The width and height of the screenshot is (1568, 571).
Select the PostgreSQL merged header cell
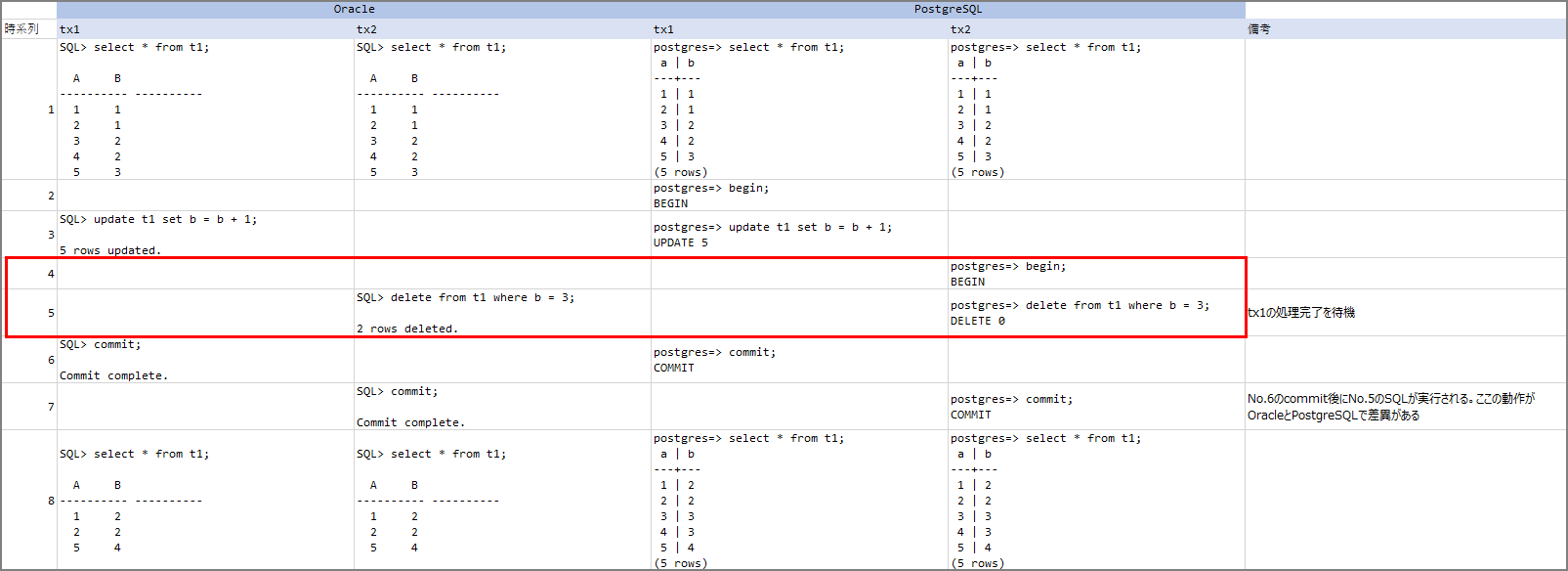(948, 9)
